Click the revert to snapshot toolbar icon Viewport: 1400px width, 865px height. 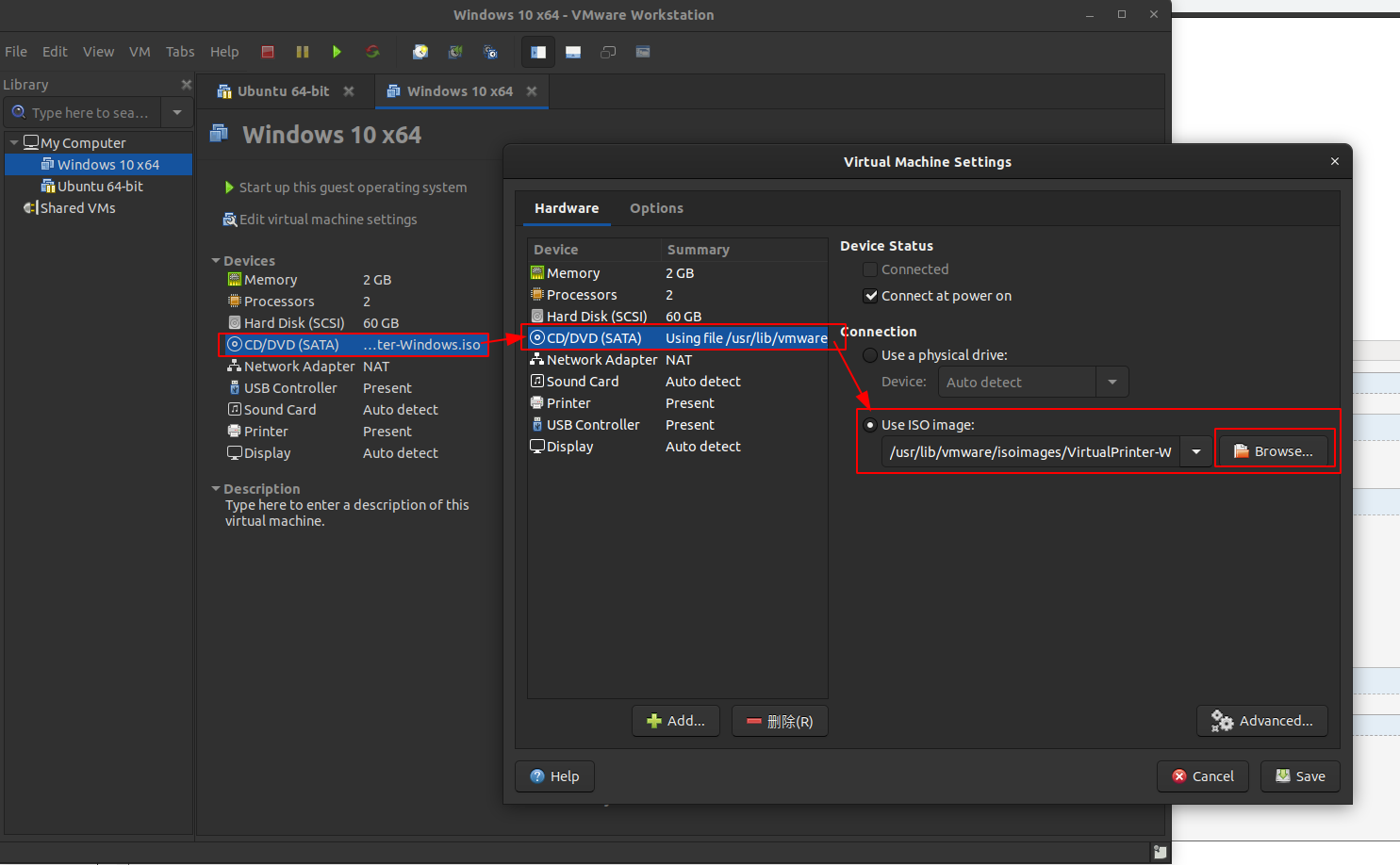tap(455, 52)
